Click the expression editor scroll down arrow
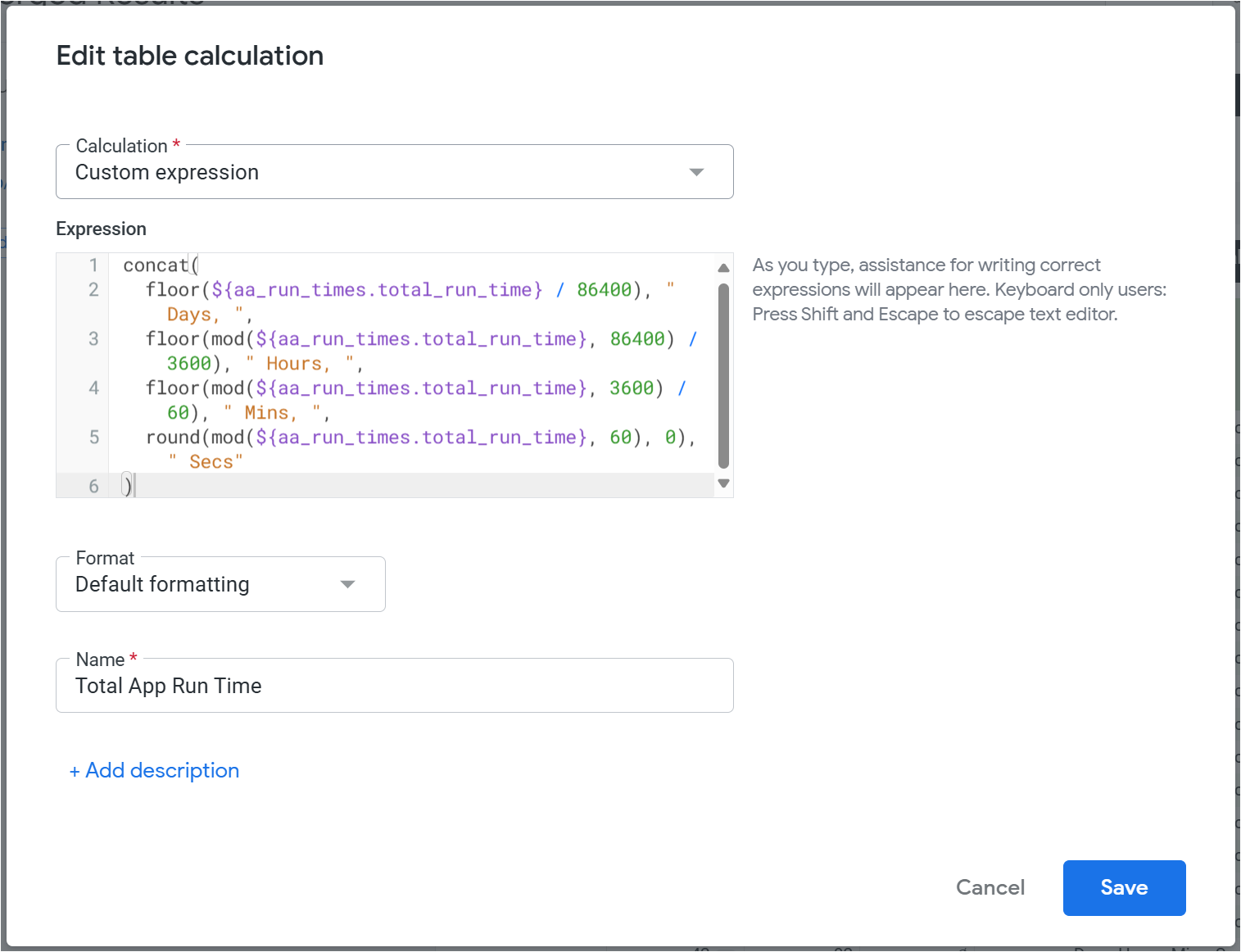1241x952 pixels. (723, 483)
